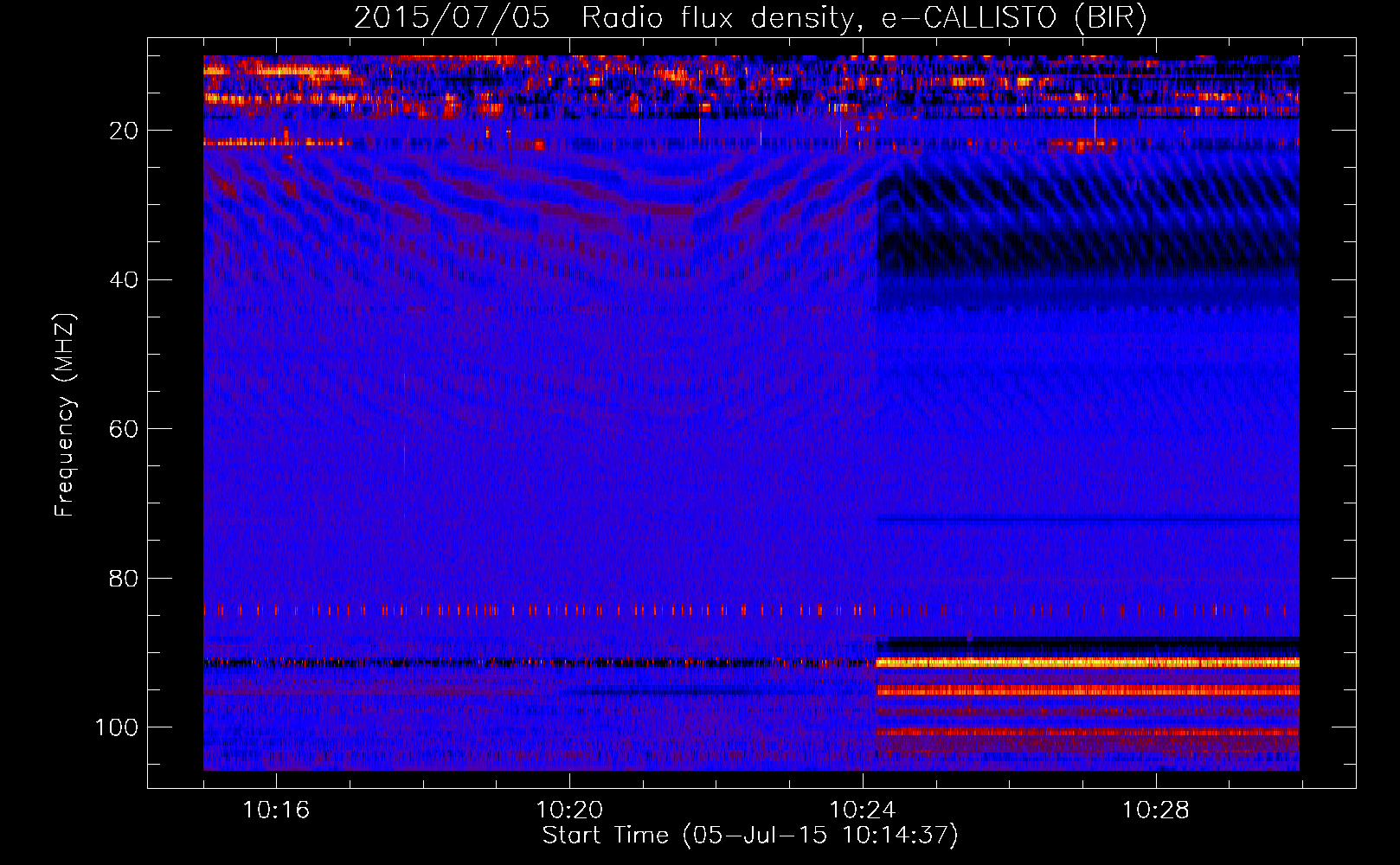The height and width of the screenshot is (865, 1400).
Task: Click the 'Start Time (05-Jul-15 10:14:37)' label
Action: pos(750,836)
